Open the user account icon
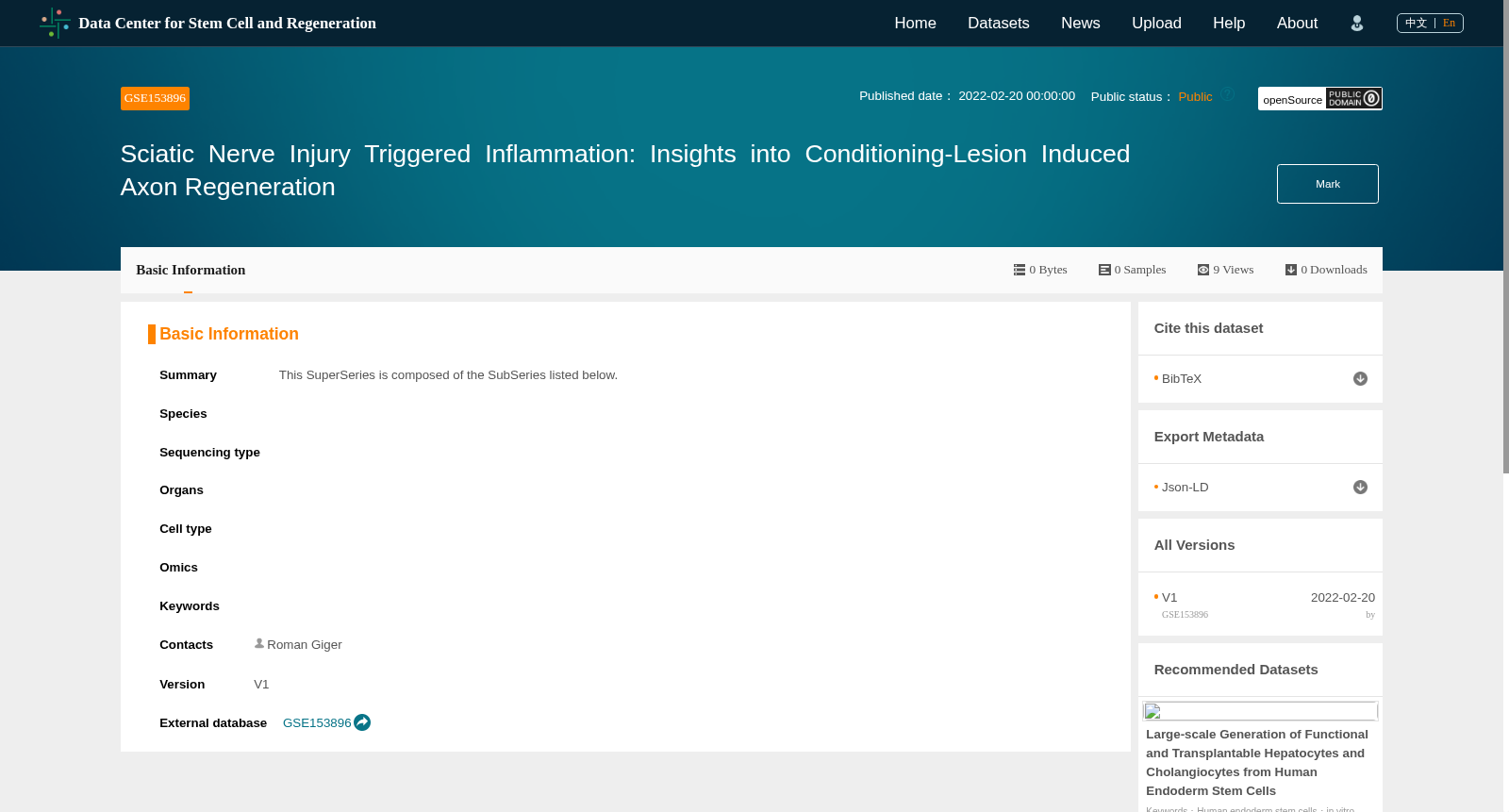Image resolution: width=1509 pixels, height=812 pixels. [x=1357, y=24]
